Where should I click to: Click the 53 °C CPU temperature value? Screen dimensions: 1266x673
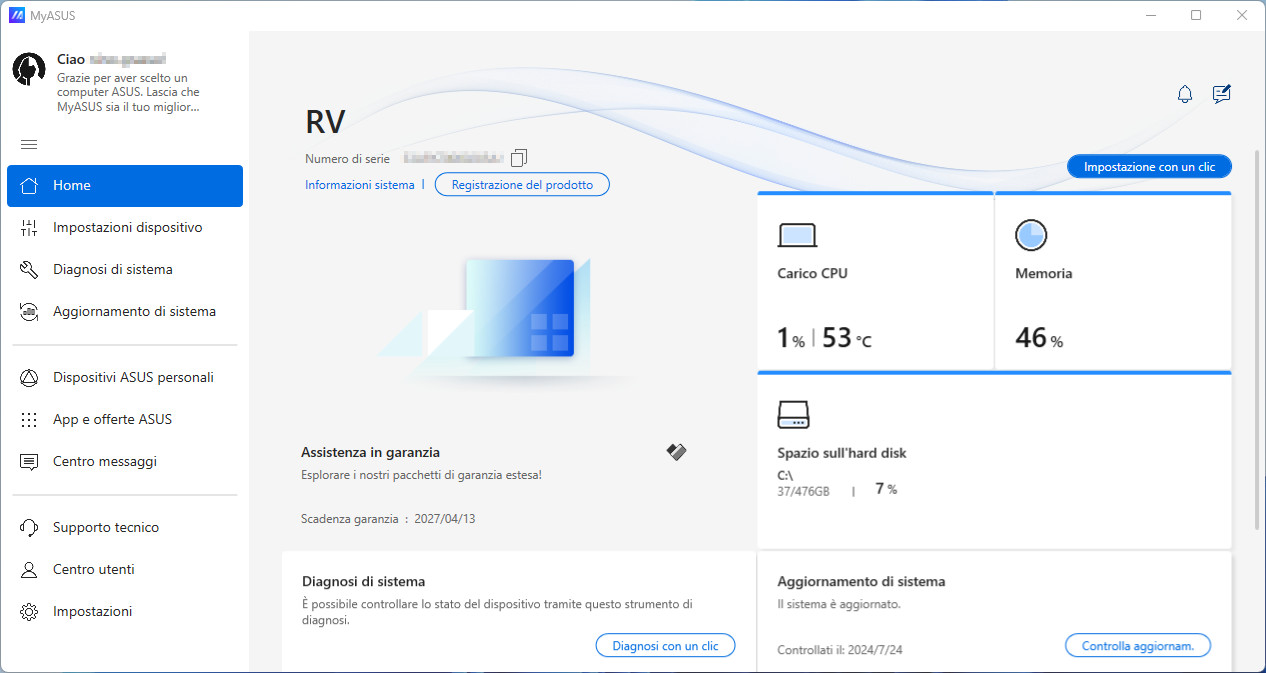(x=847, y=338)
